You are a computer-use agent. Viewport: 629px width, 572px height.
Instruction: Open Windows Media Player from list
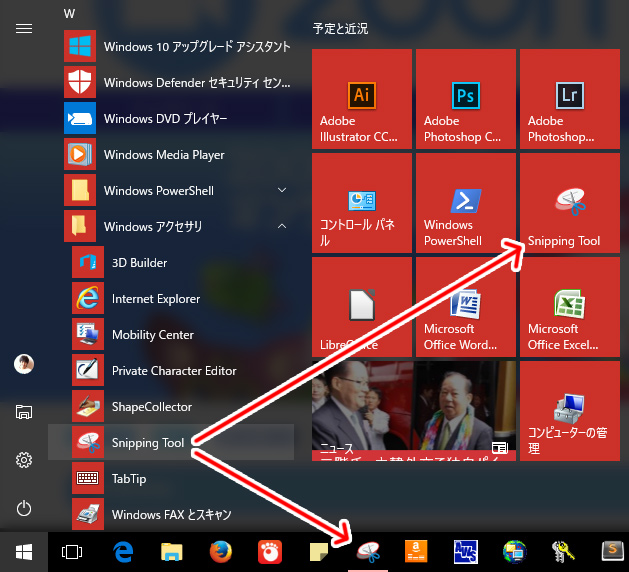(163, 155)
